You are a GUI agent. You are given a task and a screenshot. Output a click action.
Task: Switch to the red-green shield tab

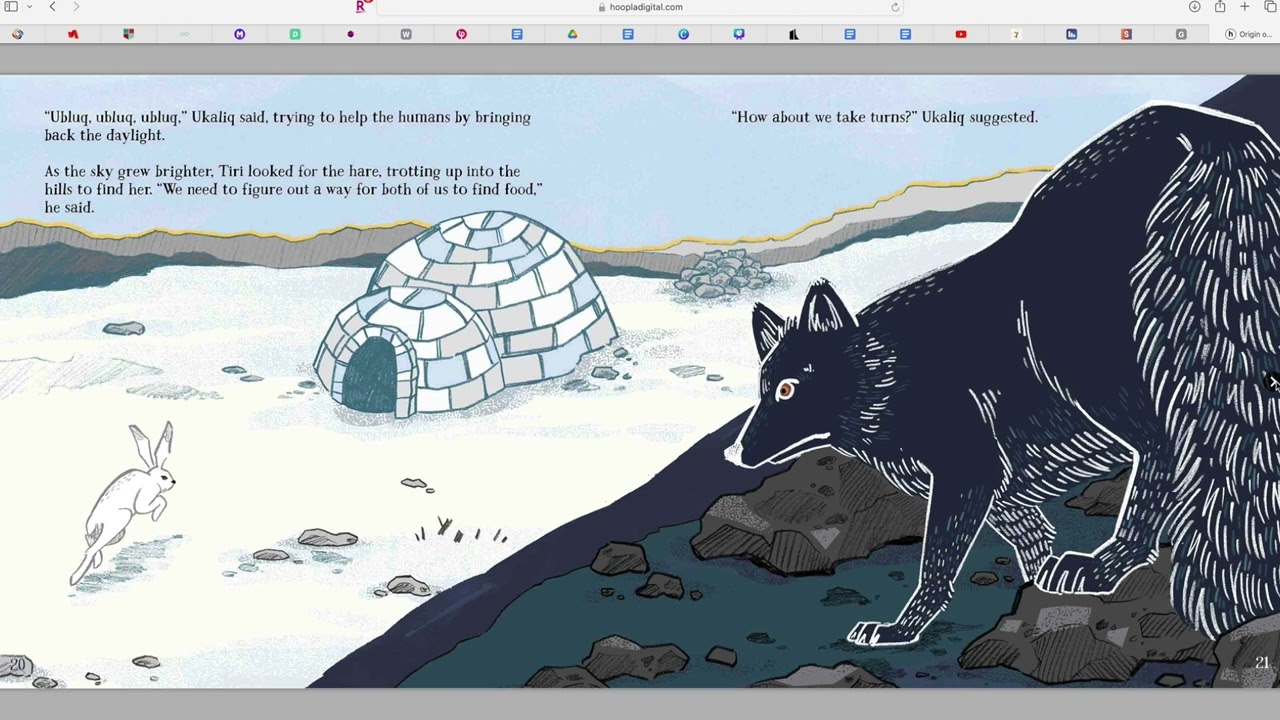(128, 34)
